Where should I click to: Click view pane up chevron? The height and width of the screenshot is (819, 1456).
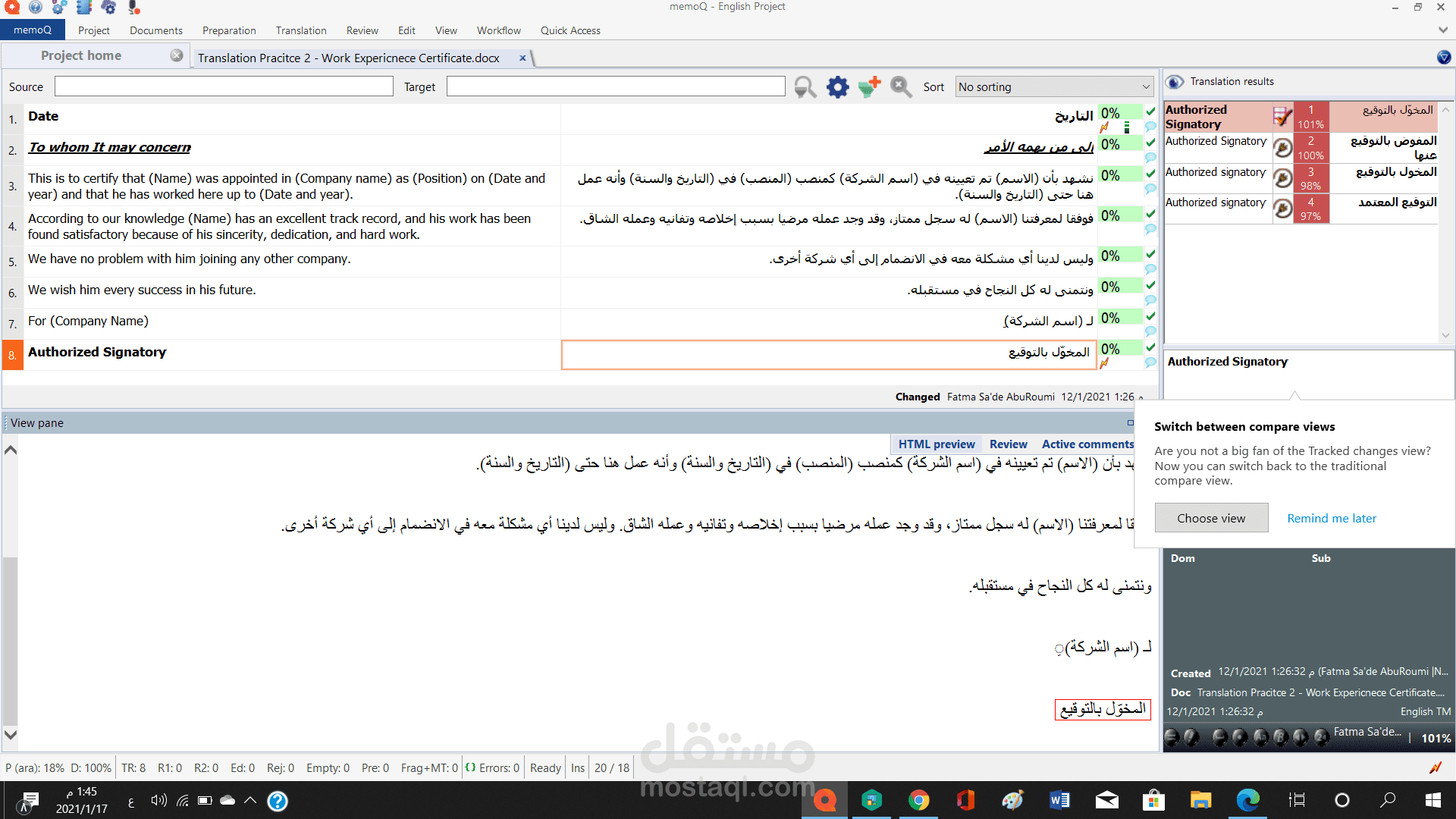[11, 450]
